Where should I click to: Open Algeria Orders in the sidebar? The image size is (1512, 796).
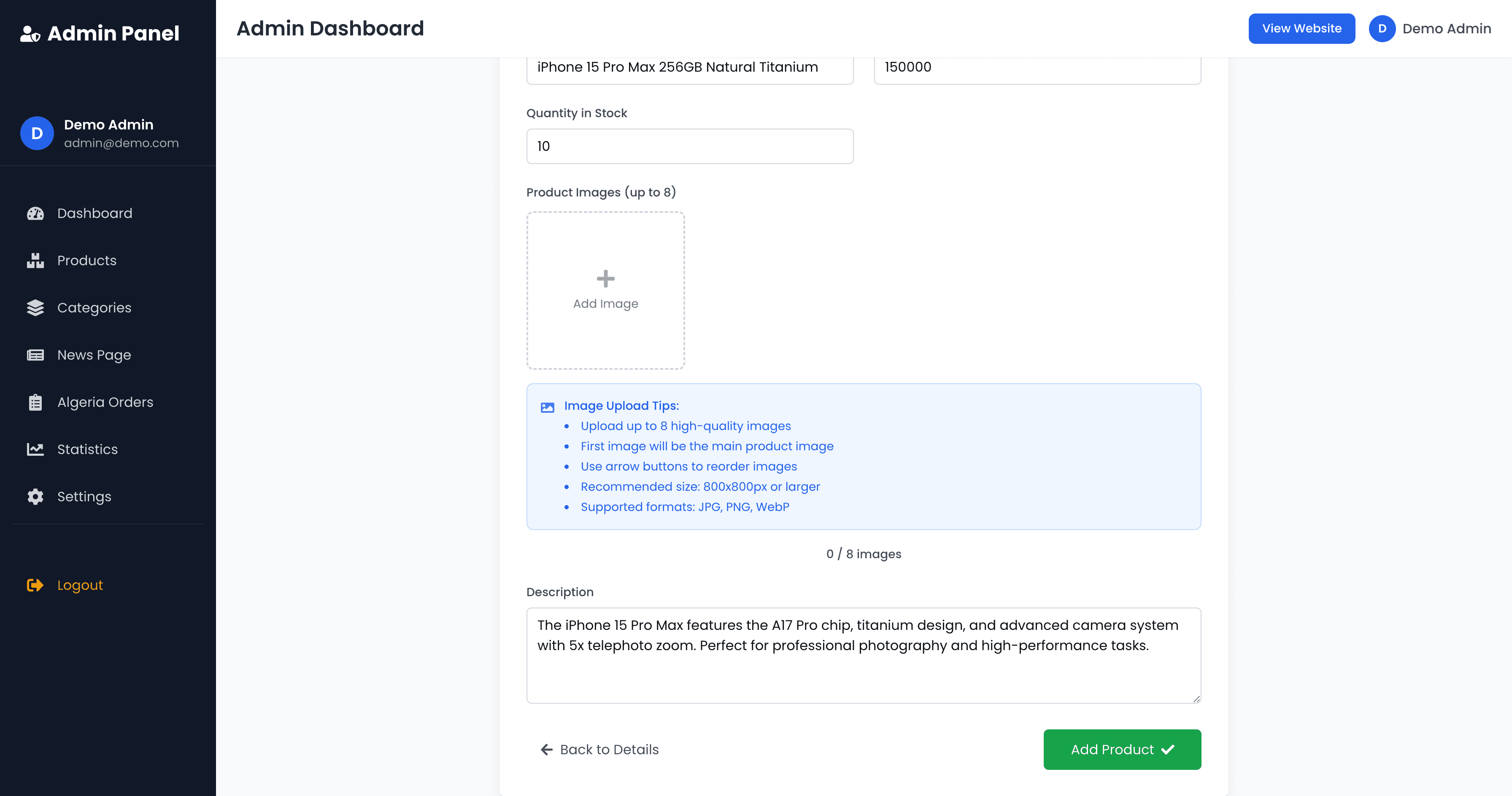click(105, 402)
